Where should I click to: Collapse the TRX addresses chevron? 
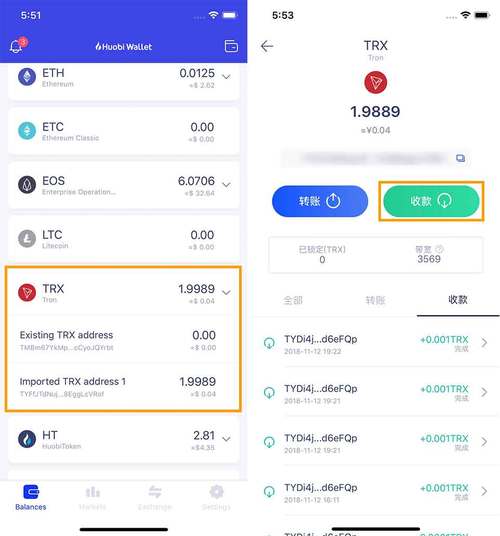pos(226,292)
